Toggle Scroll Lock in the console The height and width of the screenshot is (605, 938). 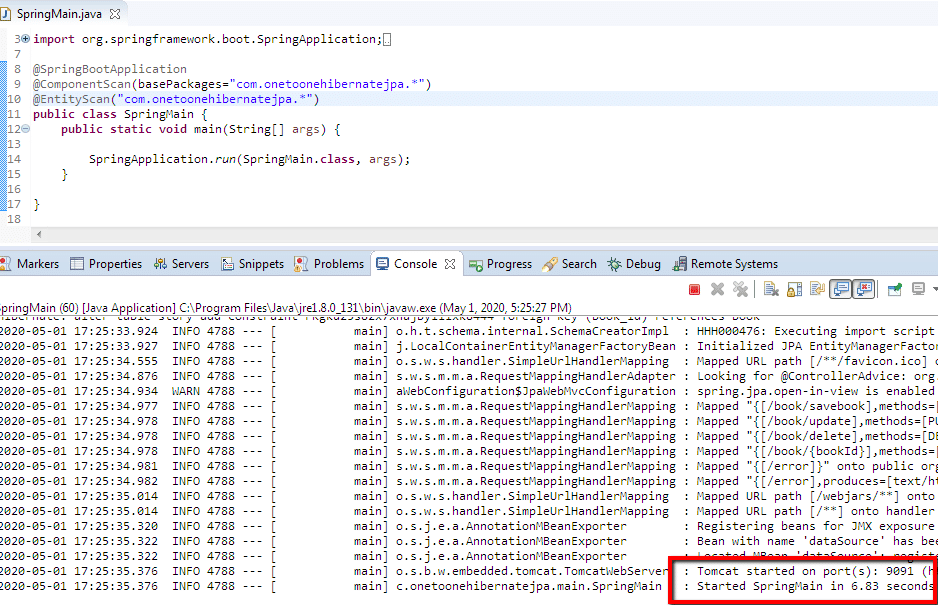794,289
